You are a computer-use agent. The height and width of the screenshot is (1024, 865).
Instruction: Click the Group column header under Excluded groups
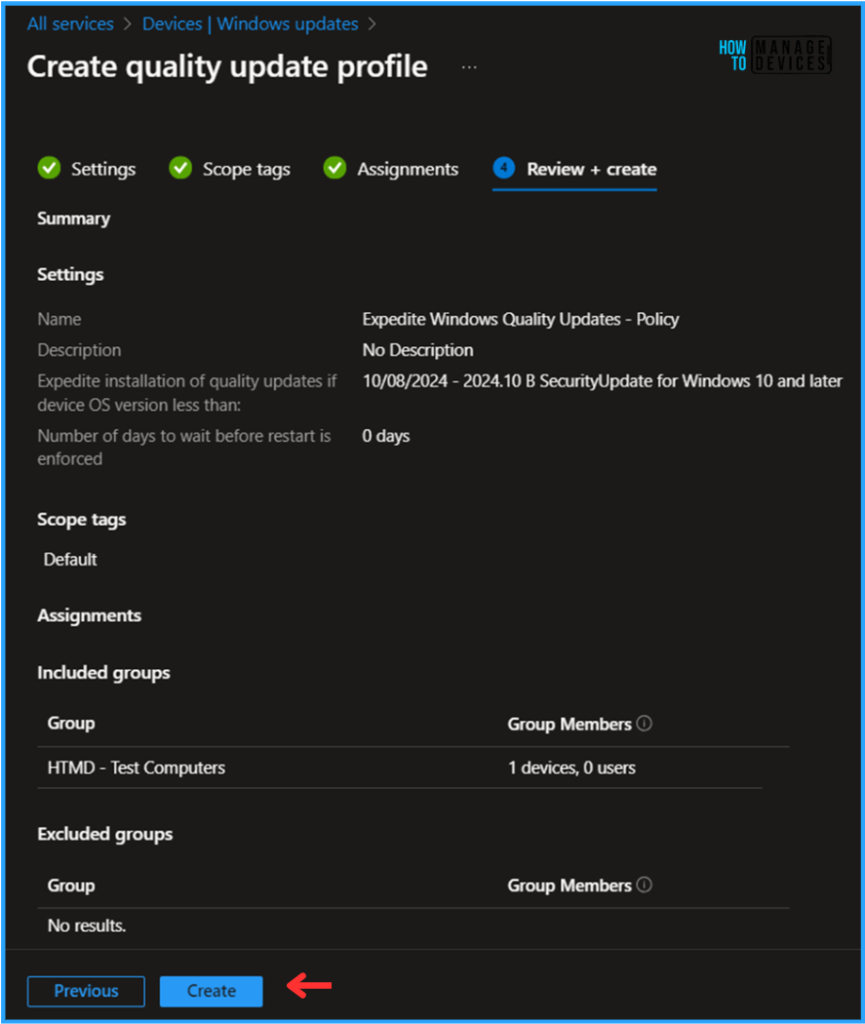click(71, 885)
